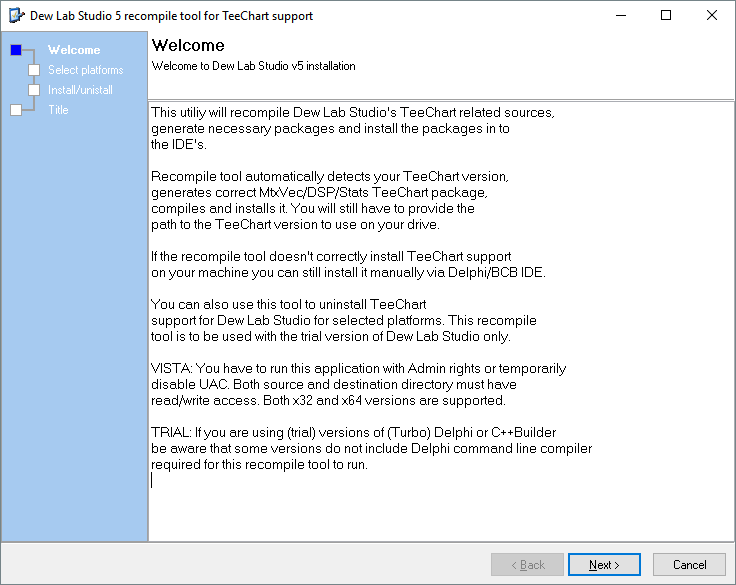
Task: Click the 'TRIAL: If you are using' line
Action: [353, 432]
